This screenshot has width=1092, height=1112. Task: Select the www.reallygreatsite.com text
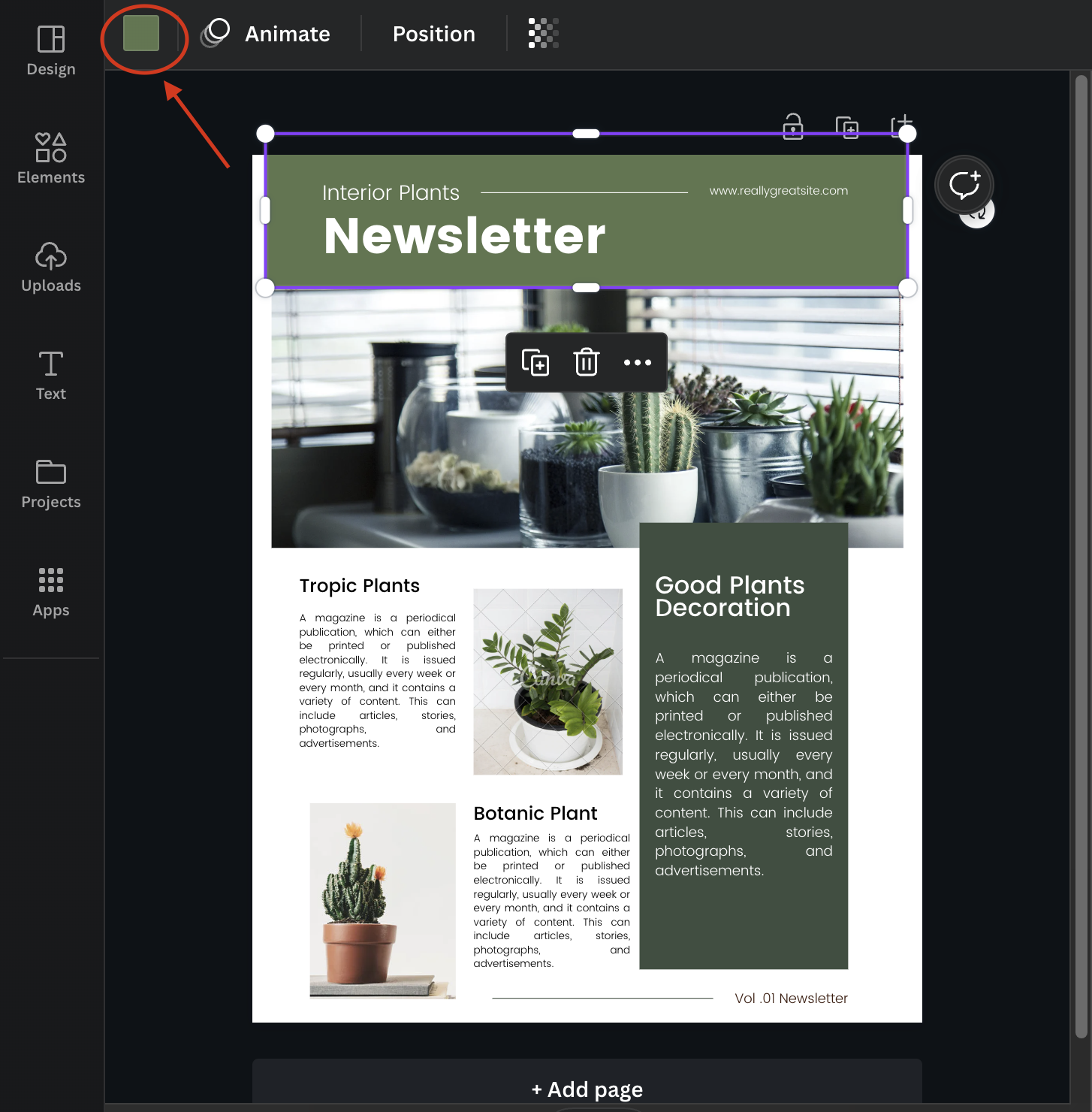(779, 191)
